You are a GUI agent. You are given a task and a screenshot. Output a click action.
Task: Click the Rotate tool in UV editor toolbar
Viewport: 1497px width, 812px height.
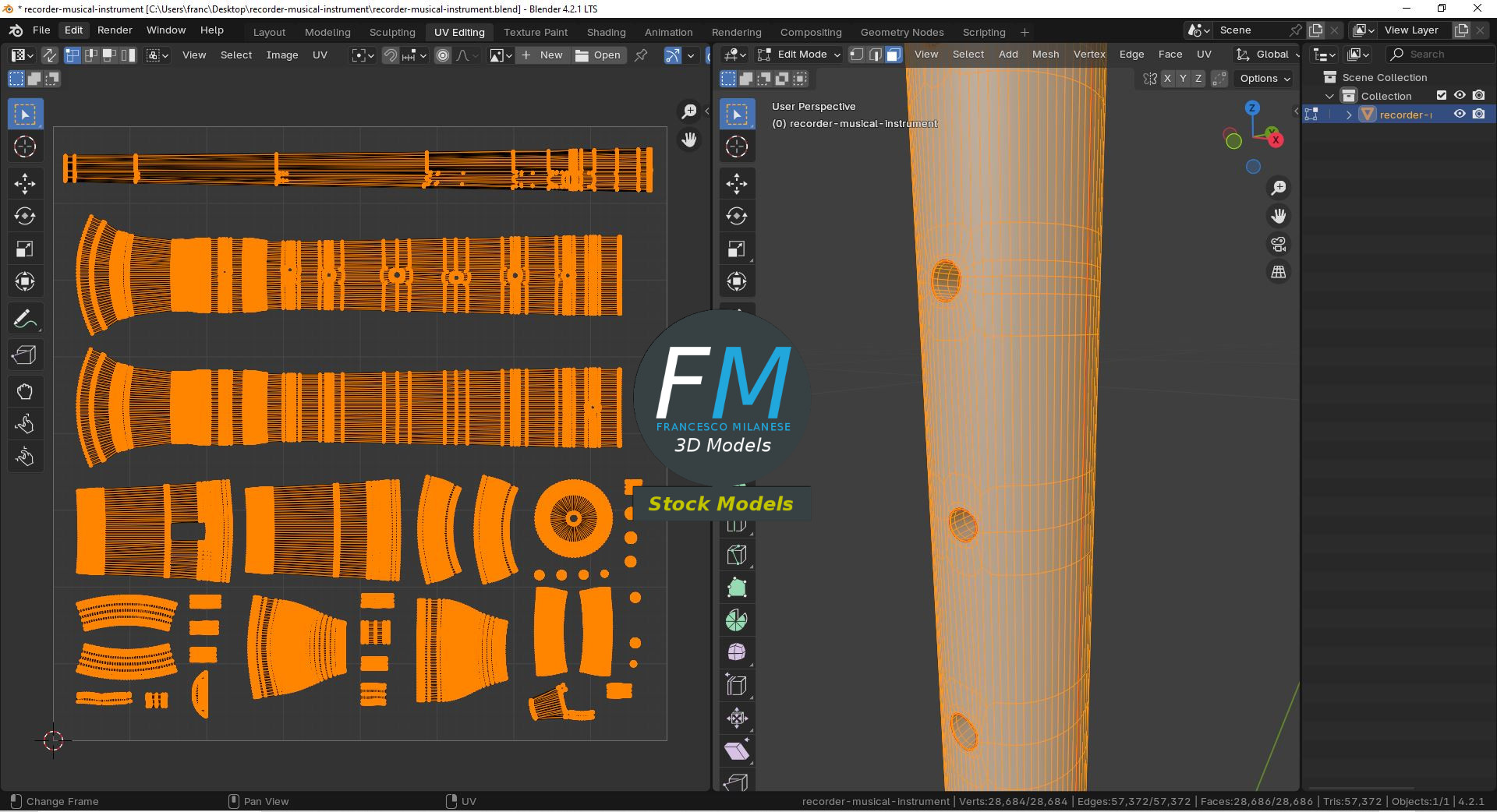click(x=24, y=216)
